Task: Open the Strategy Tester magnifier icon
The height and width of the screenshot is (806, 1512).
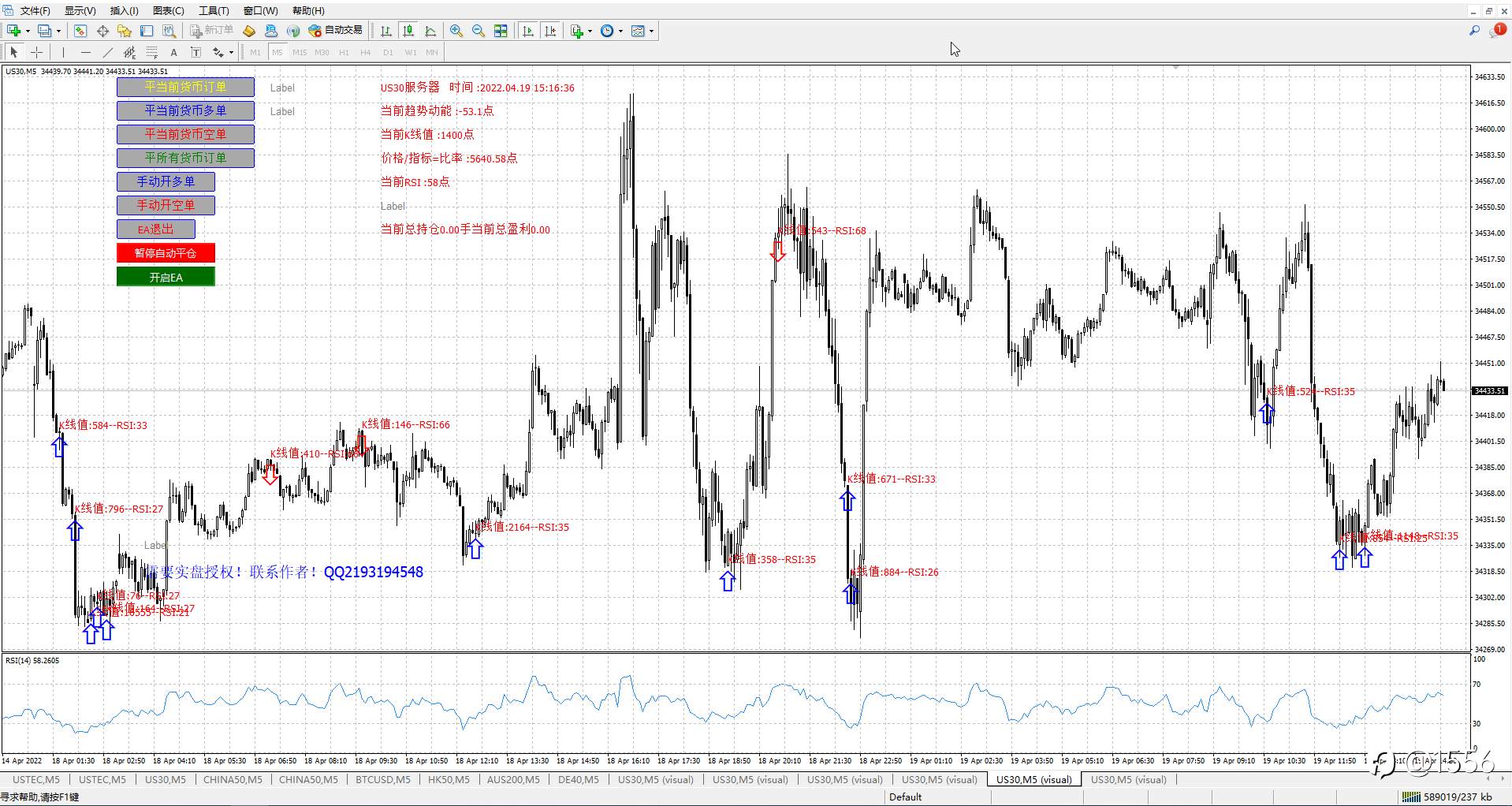Action: 169,31
